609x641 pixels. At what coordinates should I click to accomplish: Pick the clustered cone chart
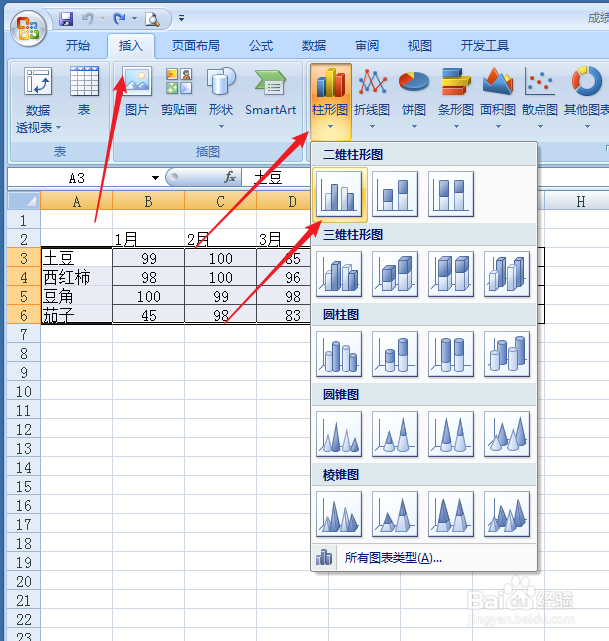(x=339, y=435)
